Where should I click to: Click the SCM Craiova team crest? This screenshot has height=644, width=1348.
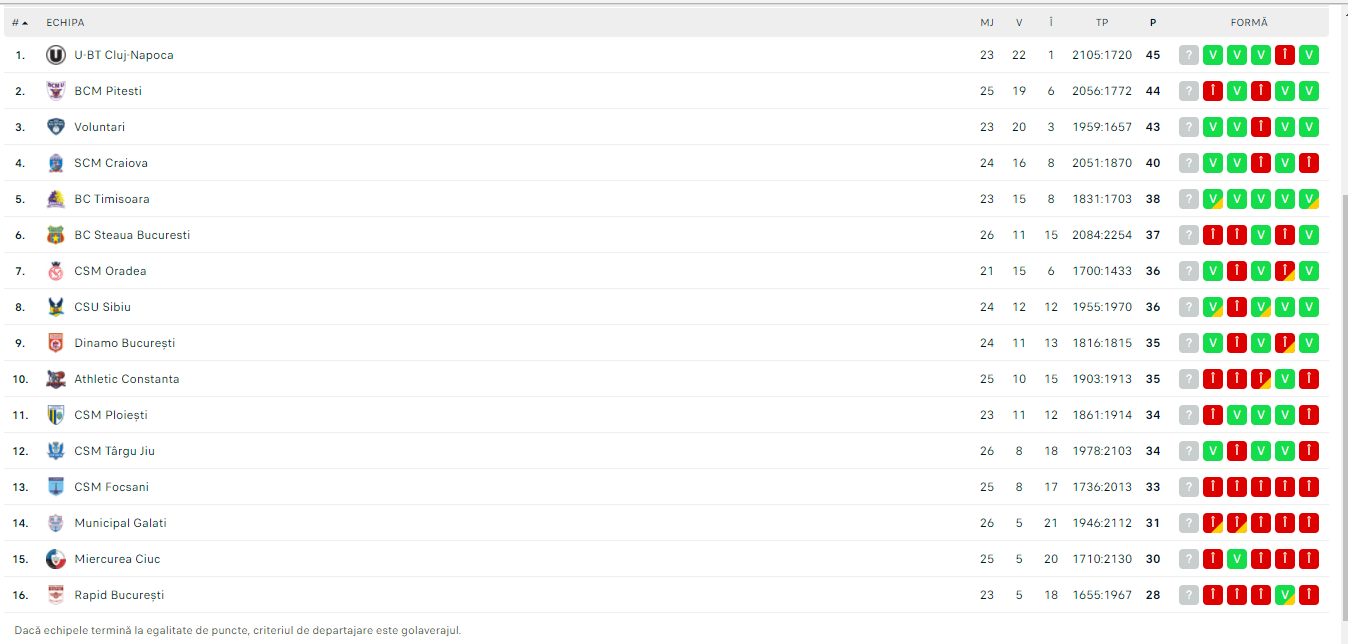click(x=56, y=163)
